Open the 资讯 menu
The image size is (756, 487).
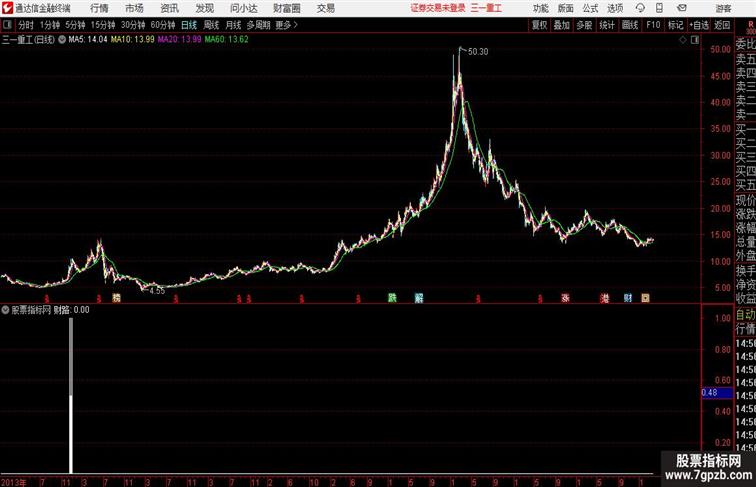coord(169,8)
